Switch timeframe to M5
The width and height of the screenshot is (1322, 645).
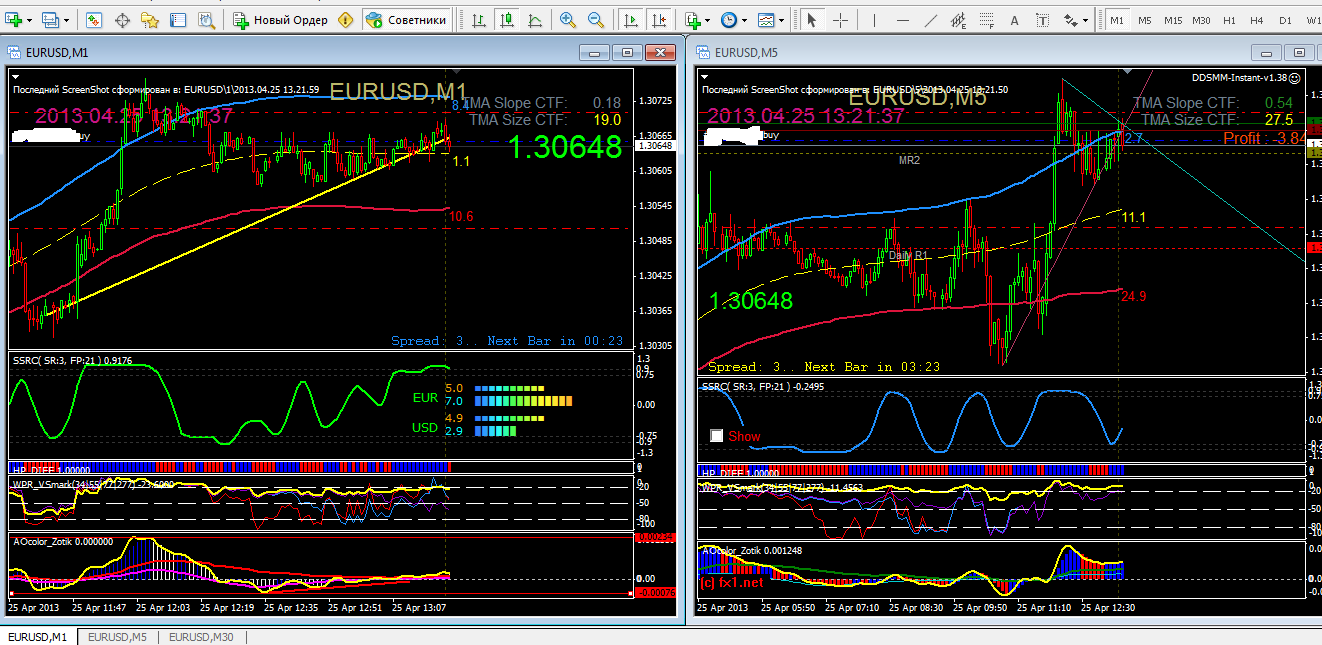(x=1145, y=19)
